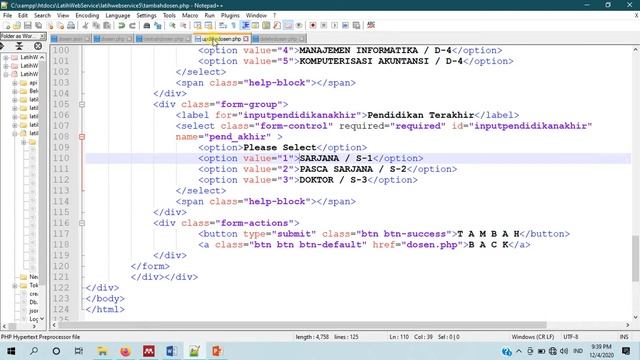Save the current file with the Save icon
Screen dimensions: 640x360
pyautogui.click(x=28, y=25)
